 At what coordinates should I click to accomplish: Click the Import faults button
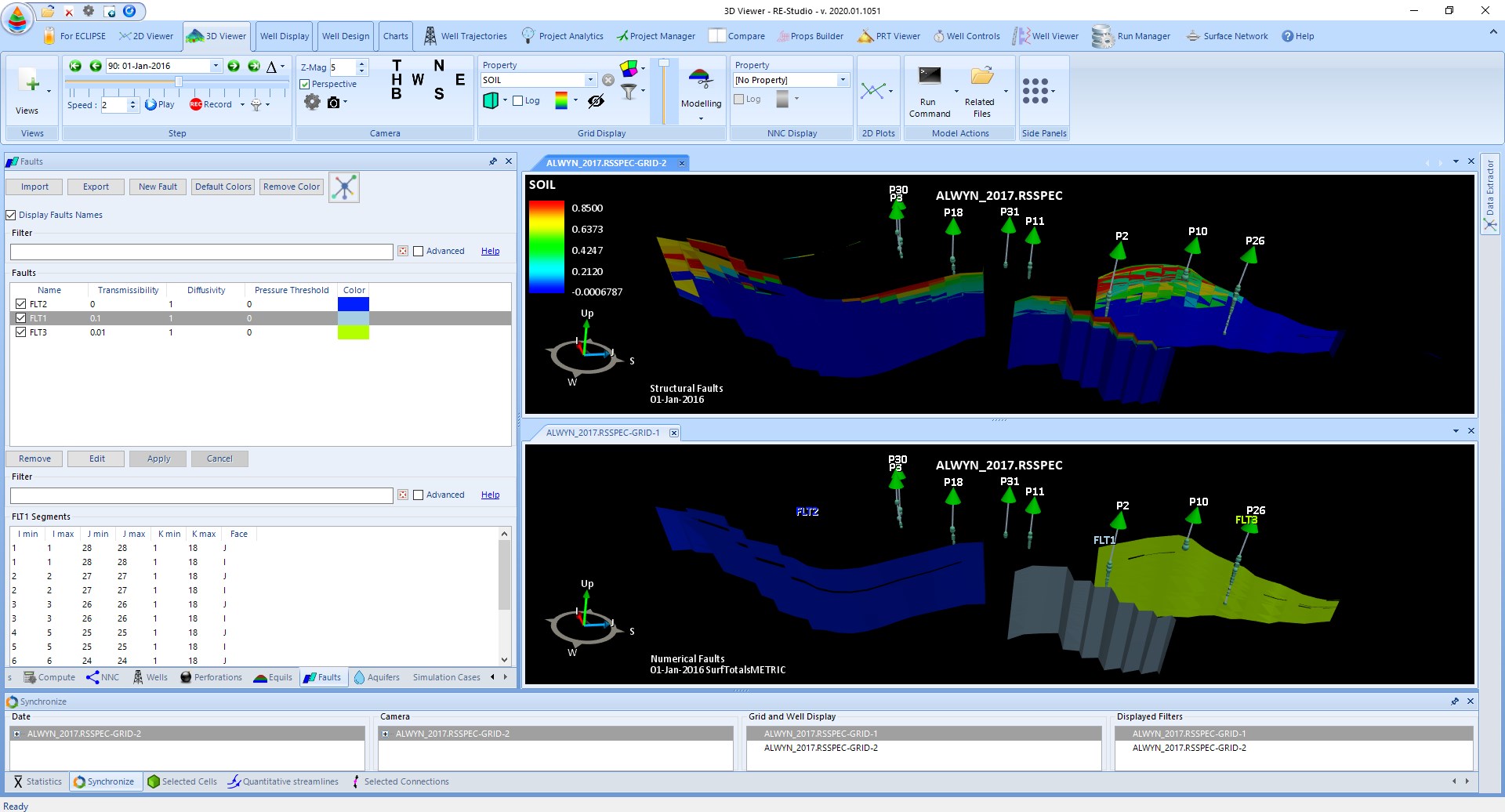tap(34, 187)
